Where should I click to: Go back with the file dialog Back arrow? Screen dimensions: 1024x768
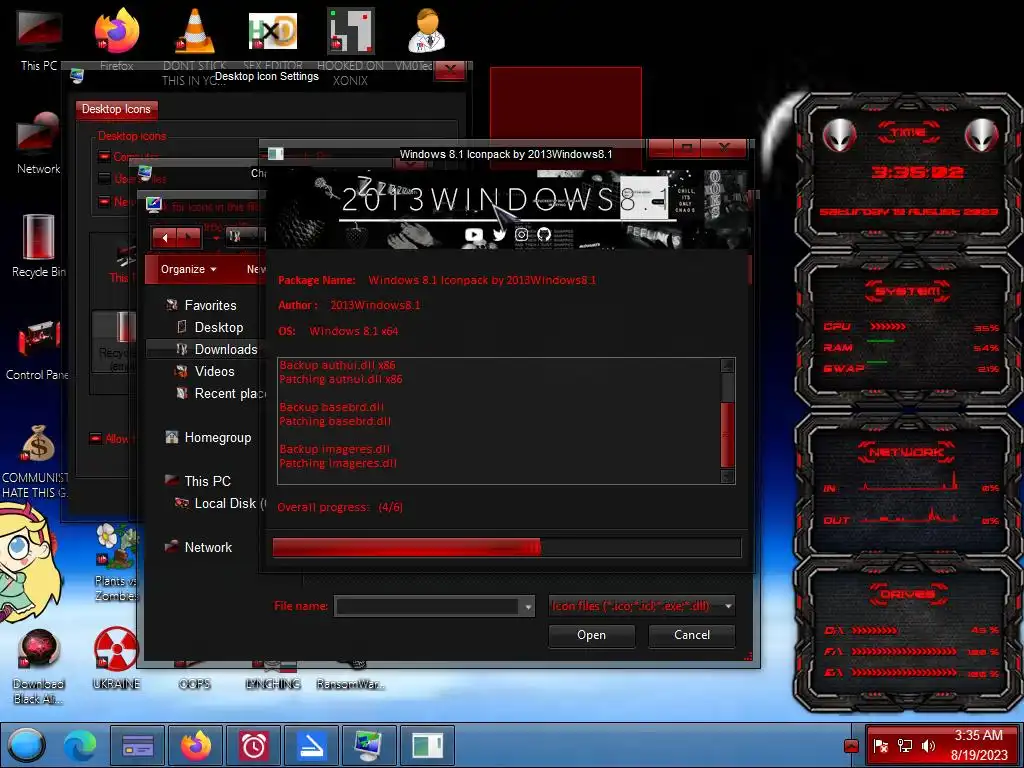165,238
